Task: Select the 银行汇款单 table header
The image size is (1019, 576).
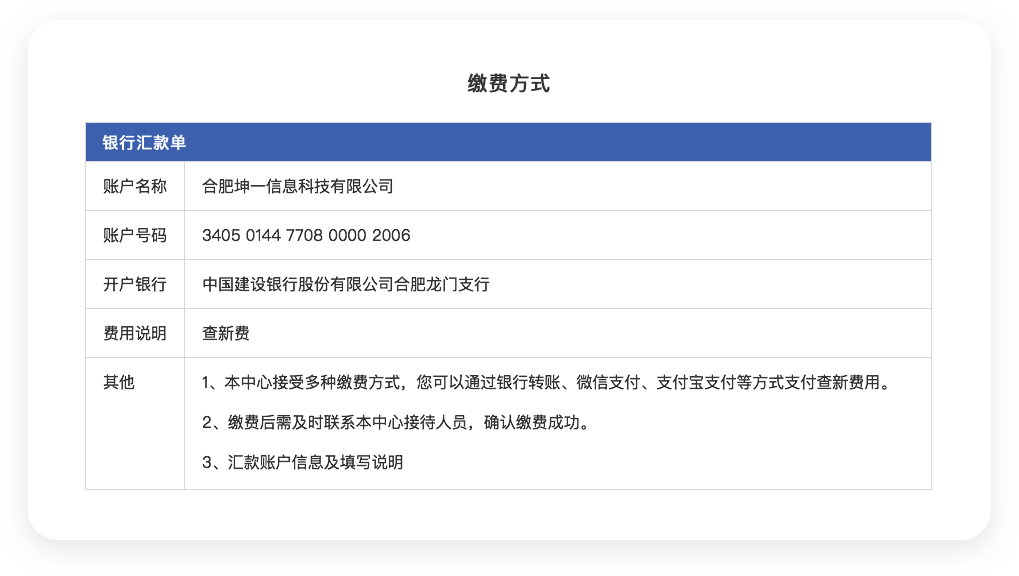Action: [508, 142]
